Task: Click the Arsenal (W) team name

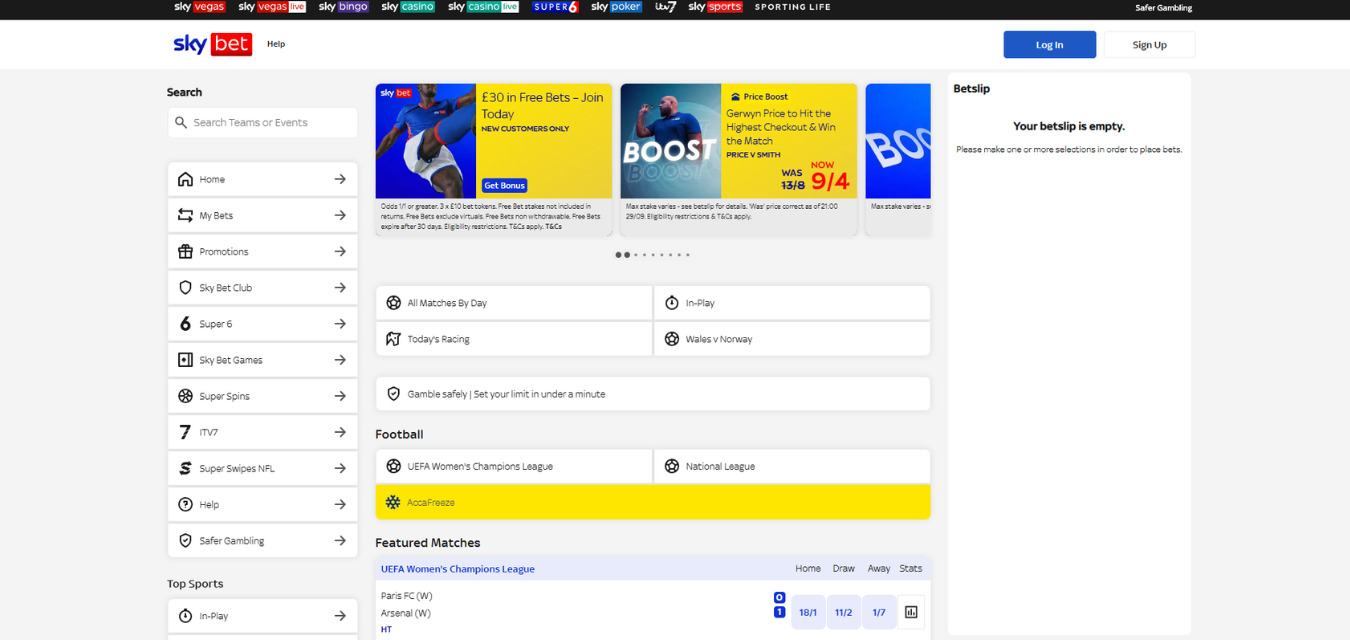Action: point(406,613)
